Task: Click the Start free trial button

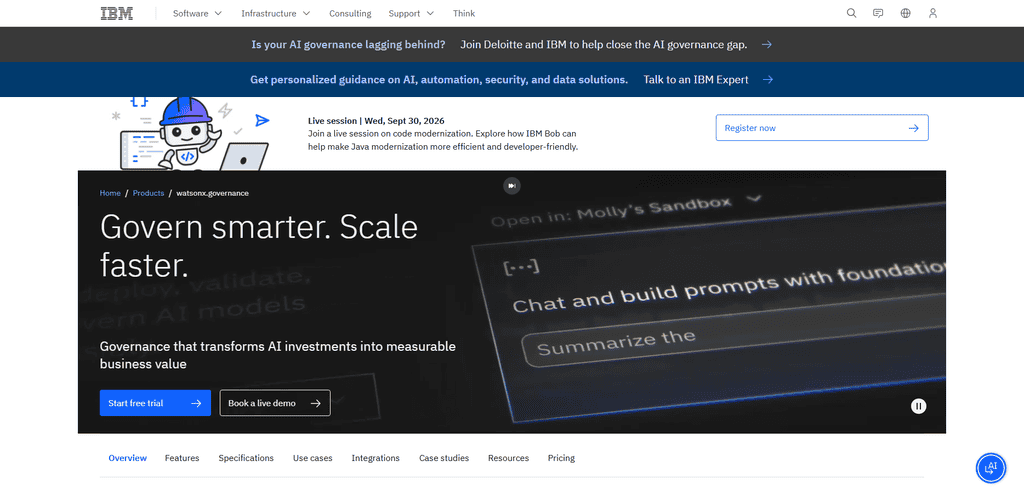Action: point(155,403)
